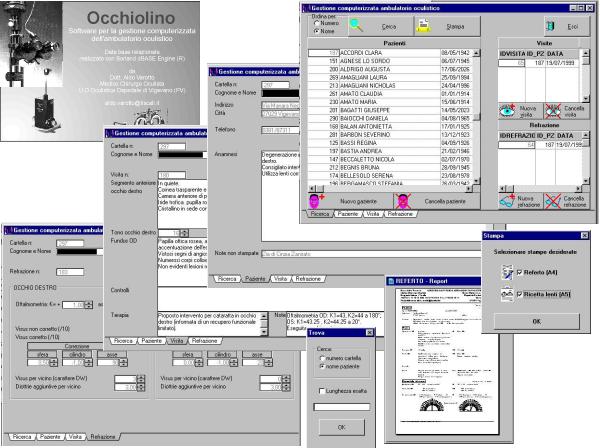Click the REFERTO Report window title icon
The height and width of the screenshot is (448, 600).
pos(391,281)
